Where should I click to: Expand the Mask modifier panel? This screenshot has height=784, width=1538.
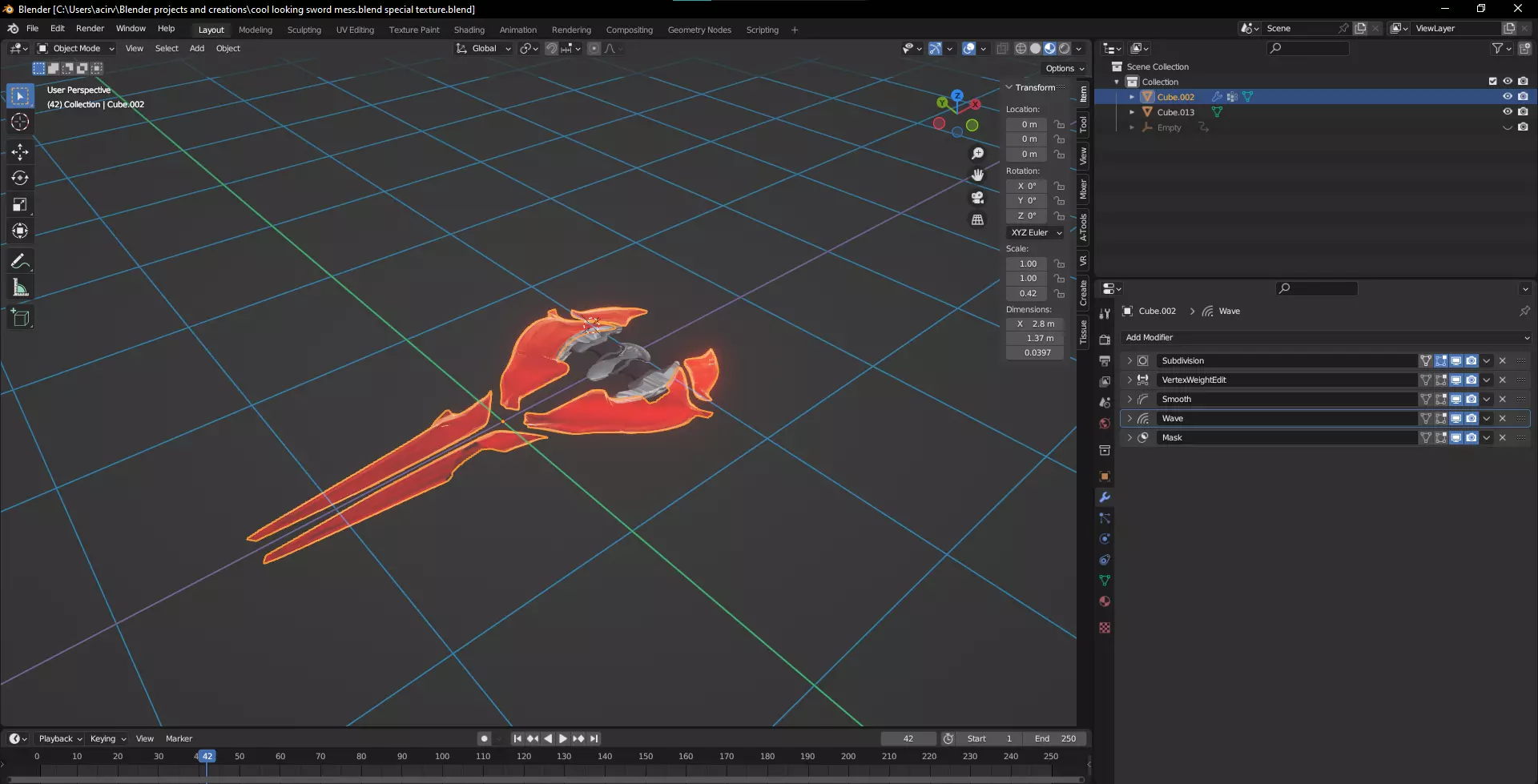[1129, 437]
